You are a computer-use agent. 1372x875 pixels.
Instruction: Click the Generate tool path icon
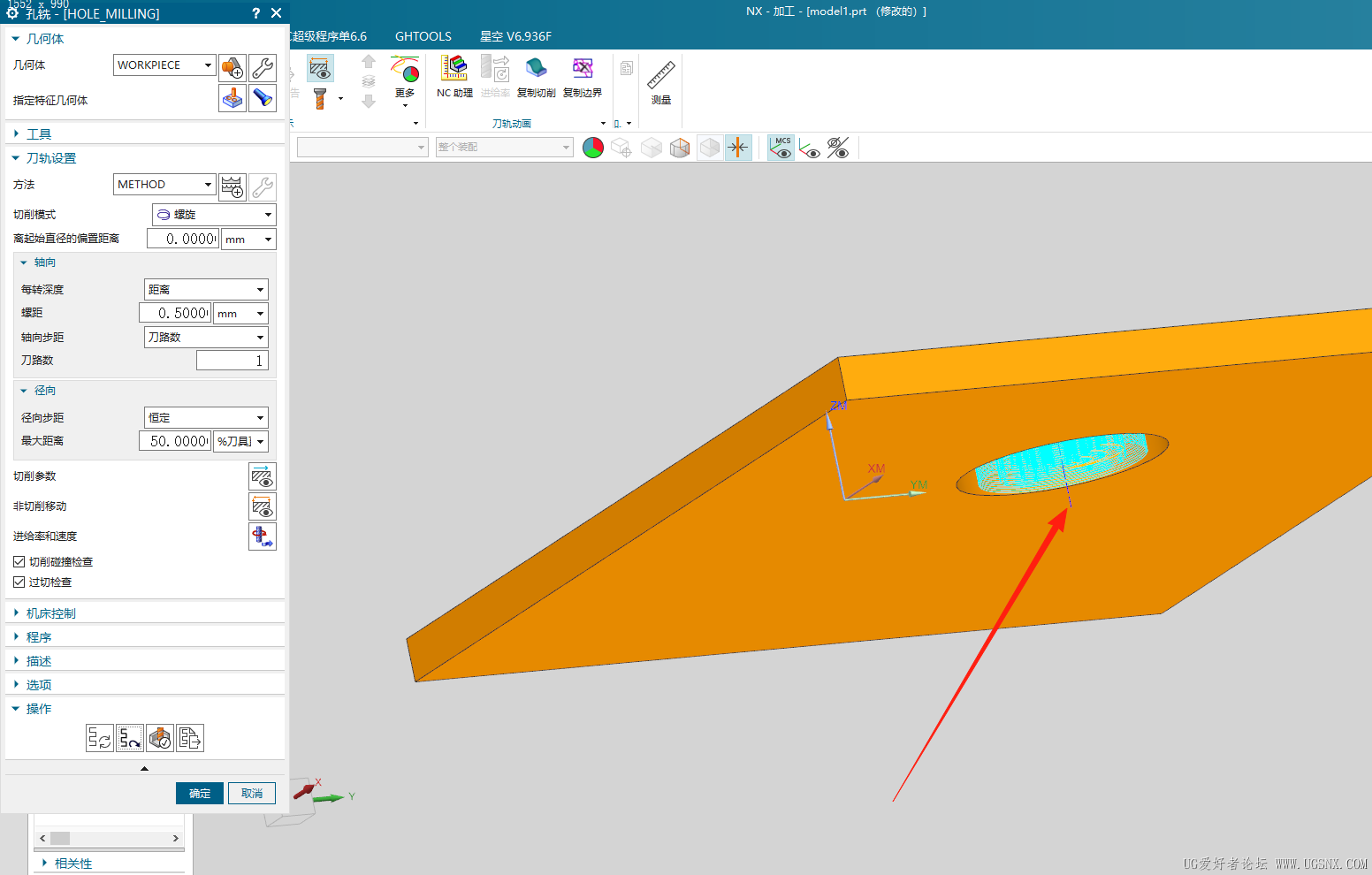point(100,738)
